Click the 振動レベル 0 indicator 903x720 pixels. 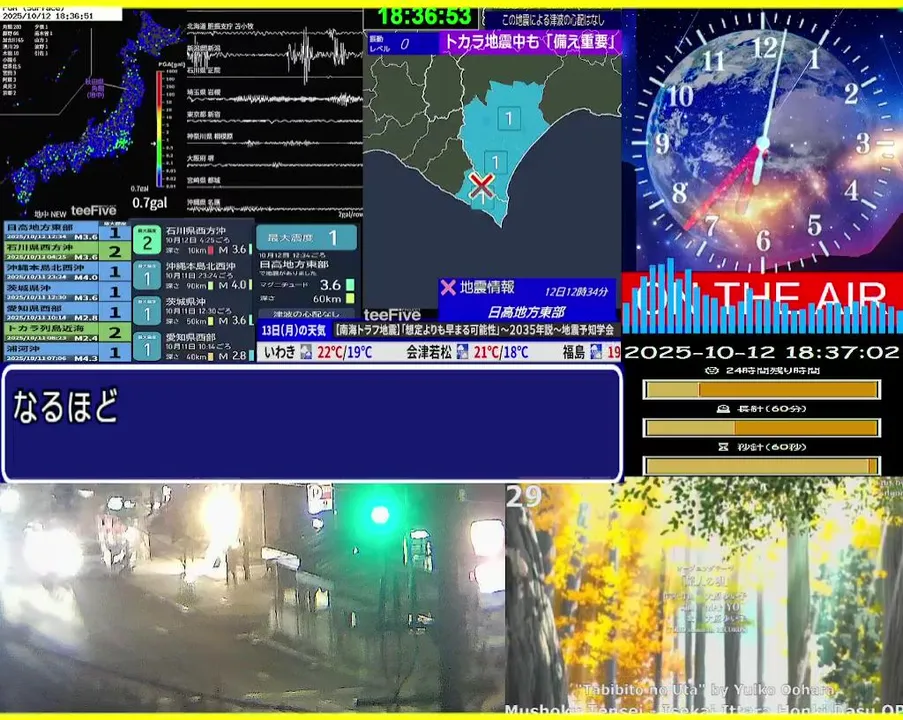tap(402, 43)
